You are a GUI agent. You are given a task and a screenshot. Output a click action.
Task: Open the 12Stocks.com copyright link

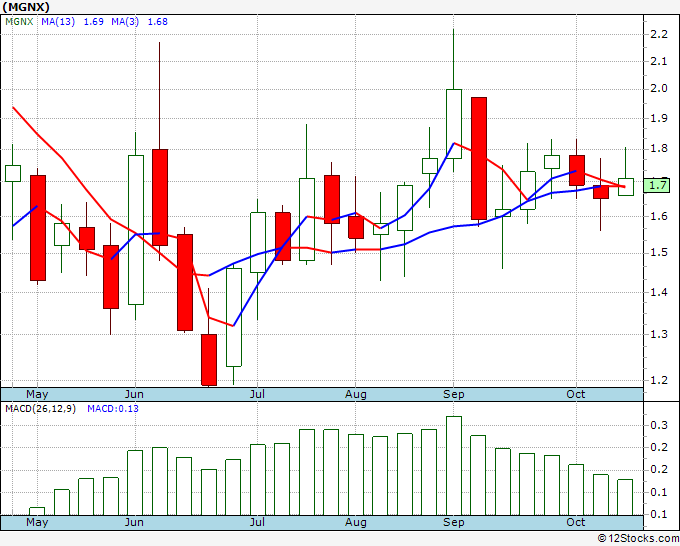[638, 539]
